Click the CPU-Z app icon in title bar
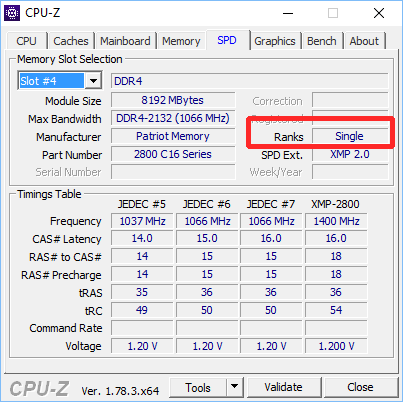Viewport: 403px width, 402px height. [12, 13]
